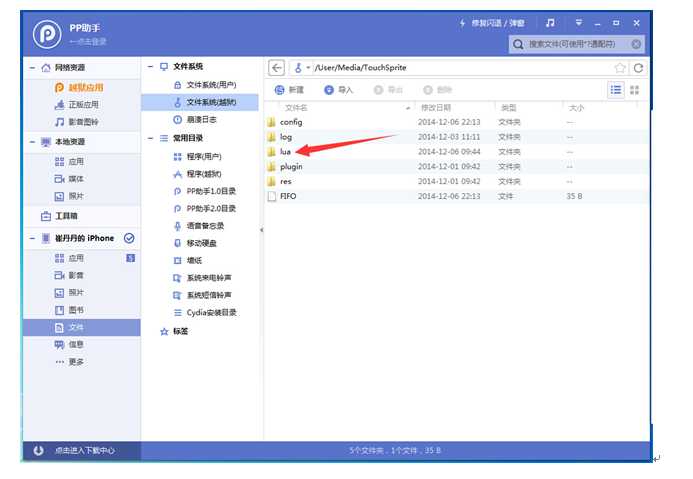The height and width of the screenshot is (479, 693).
Task: Collapse the 常用目录 tree
Action: pos(150,138)
